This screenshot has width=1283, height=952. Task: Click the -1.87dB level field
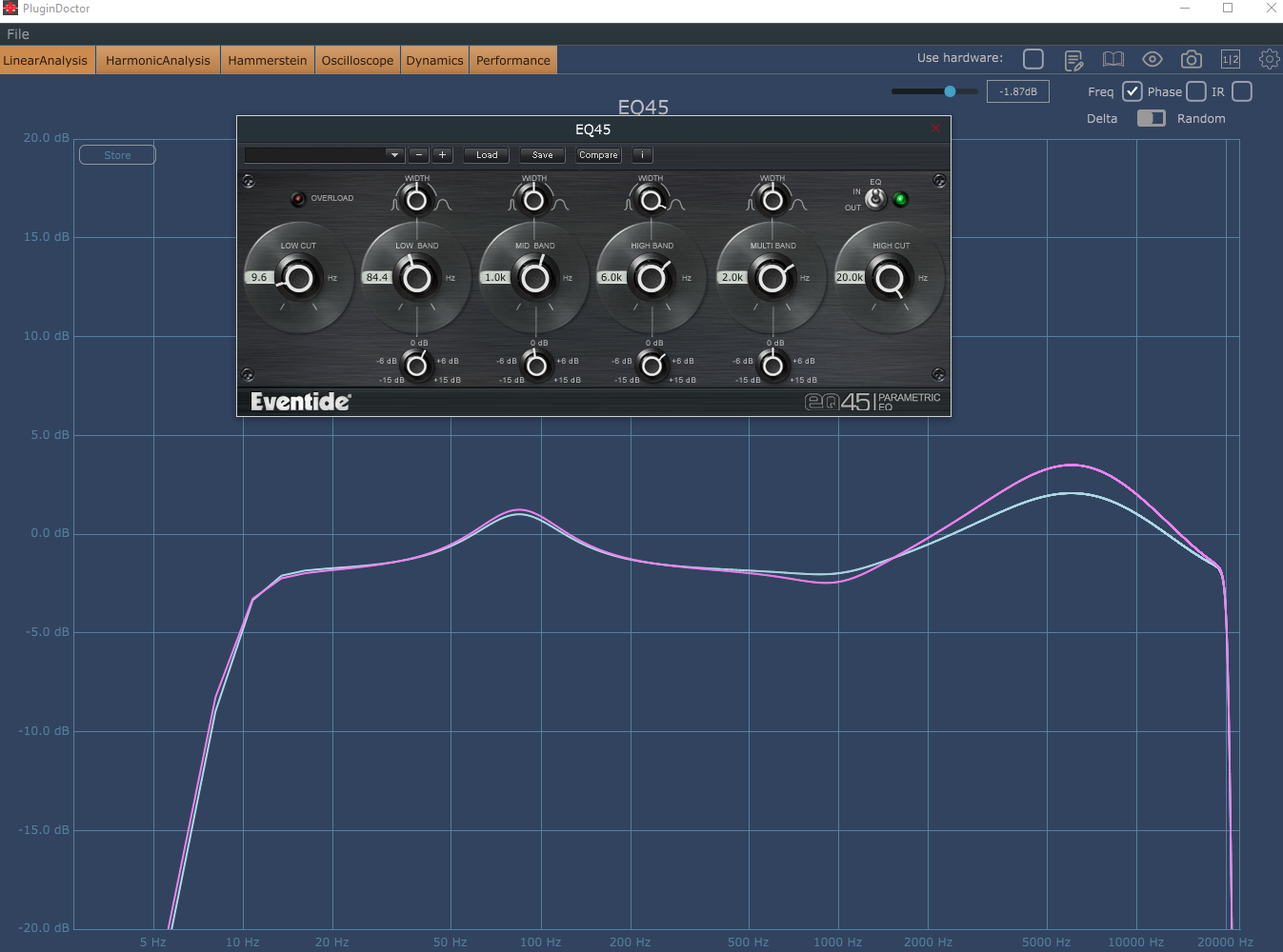(x=1018, y=91)
